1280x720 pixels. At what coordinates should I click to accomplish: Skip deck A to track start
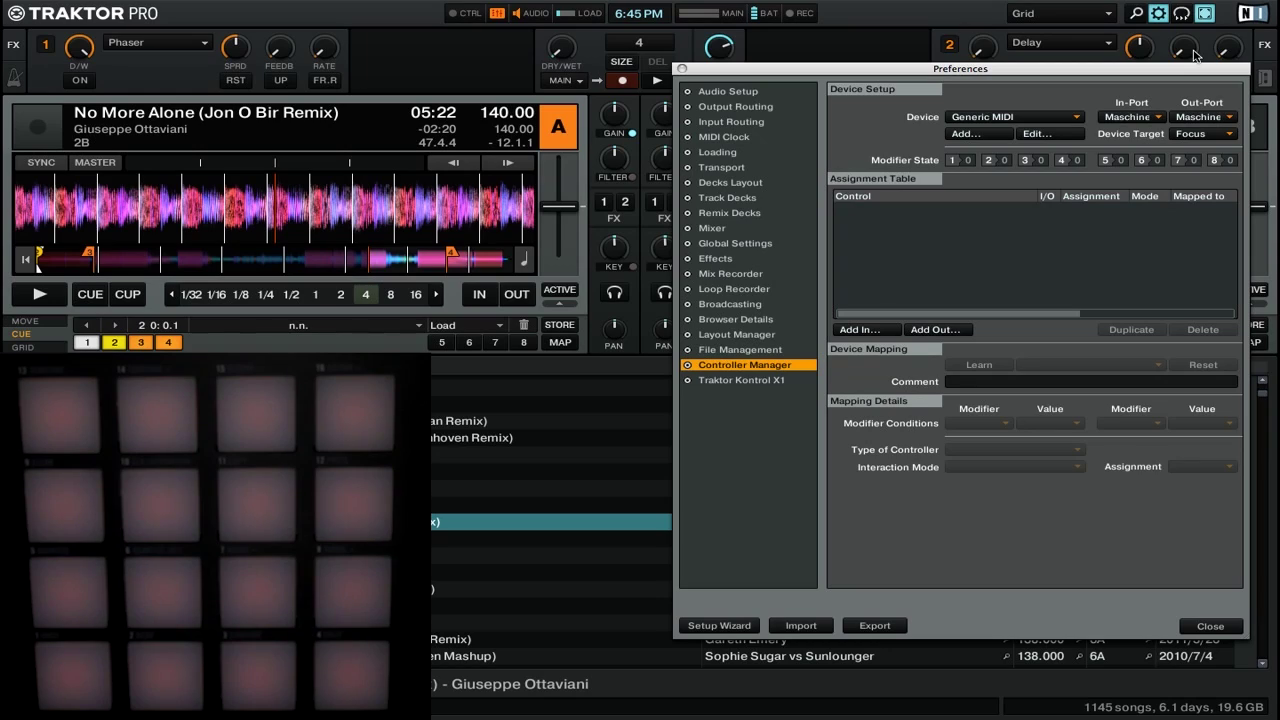26,260
